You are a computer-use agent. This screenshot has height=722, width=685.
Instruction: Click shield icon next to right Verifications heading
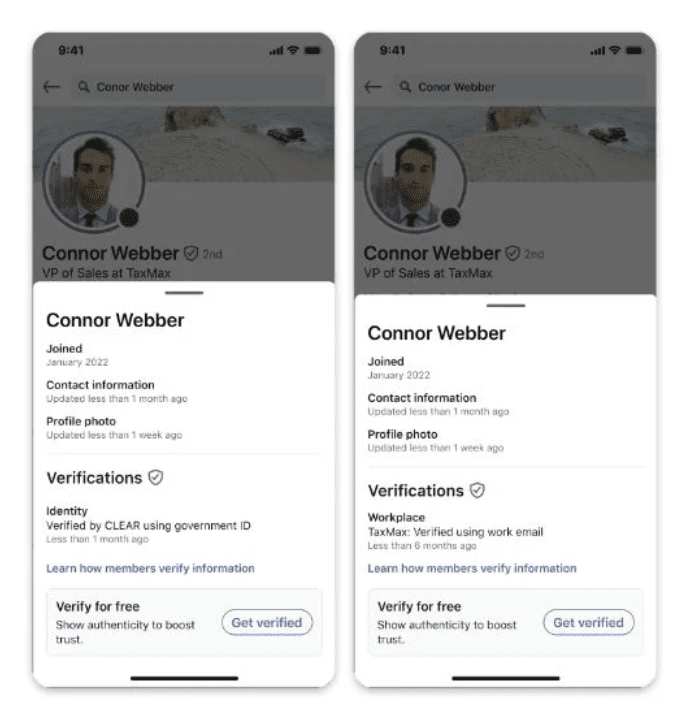tap(477, 490)
